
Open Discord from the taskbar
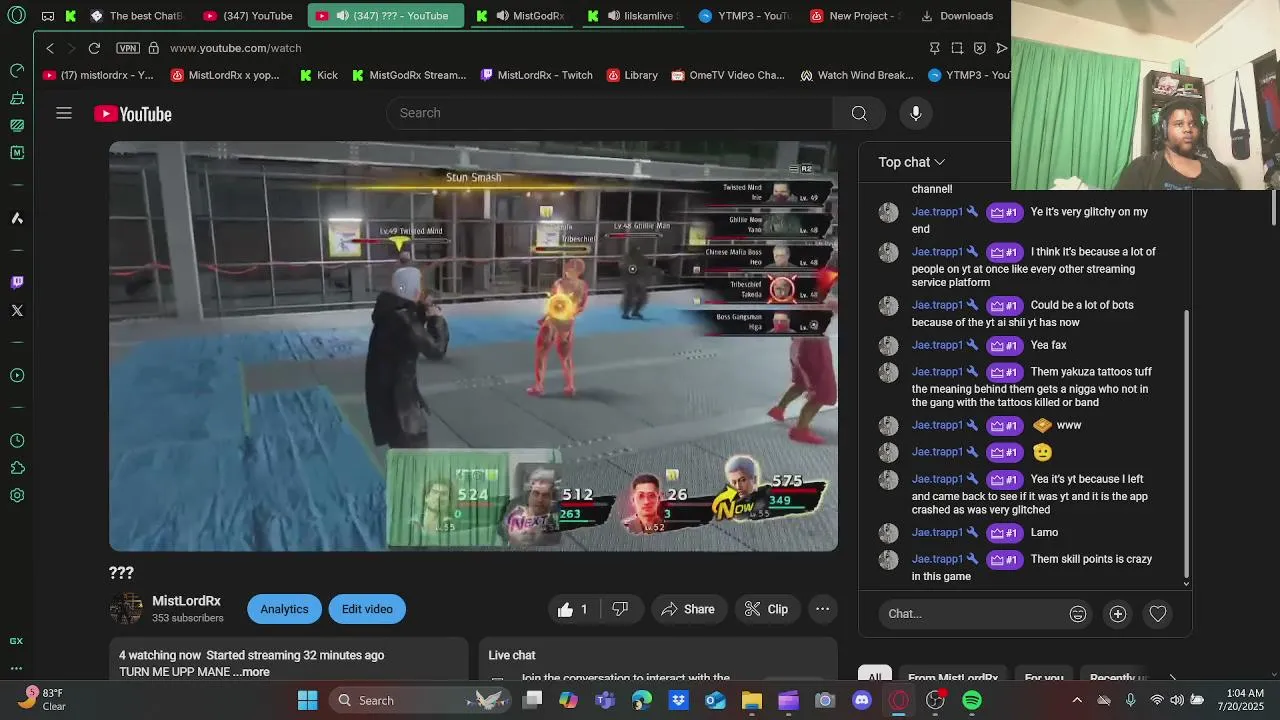point(861,700)
